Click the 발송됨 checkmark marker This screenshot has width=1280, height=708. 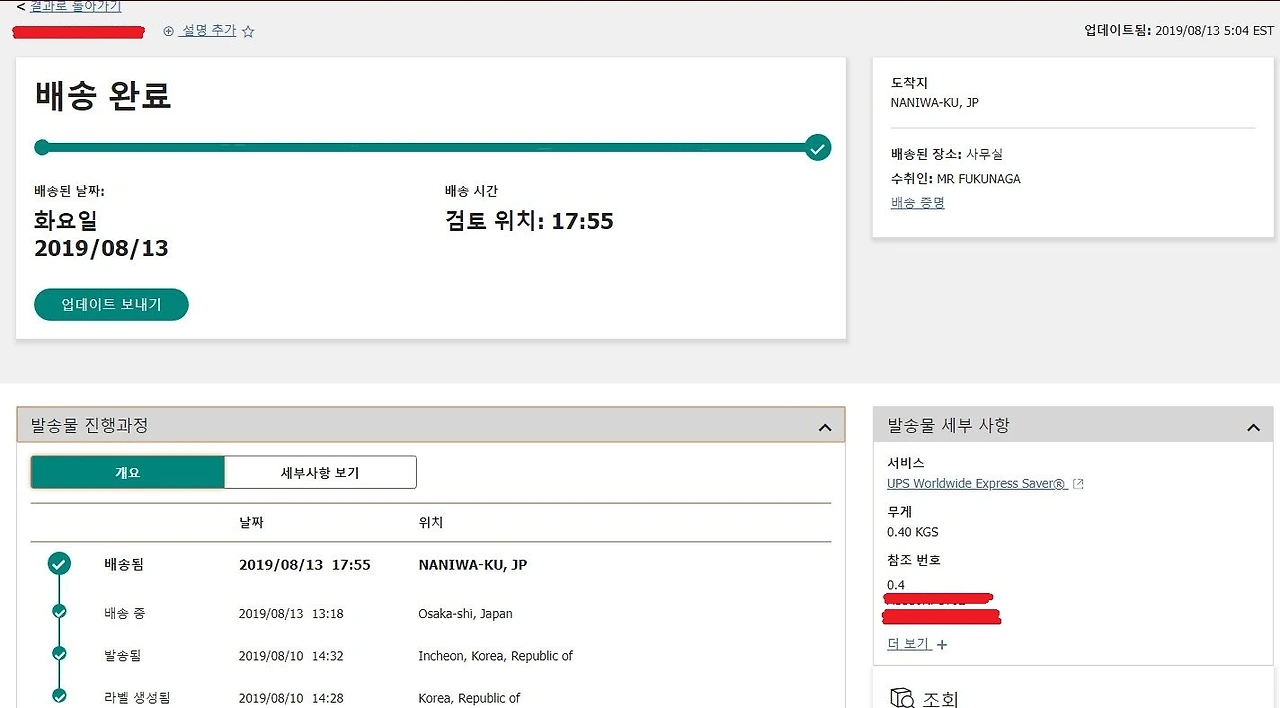59,655
